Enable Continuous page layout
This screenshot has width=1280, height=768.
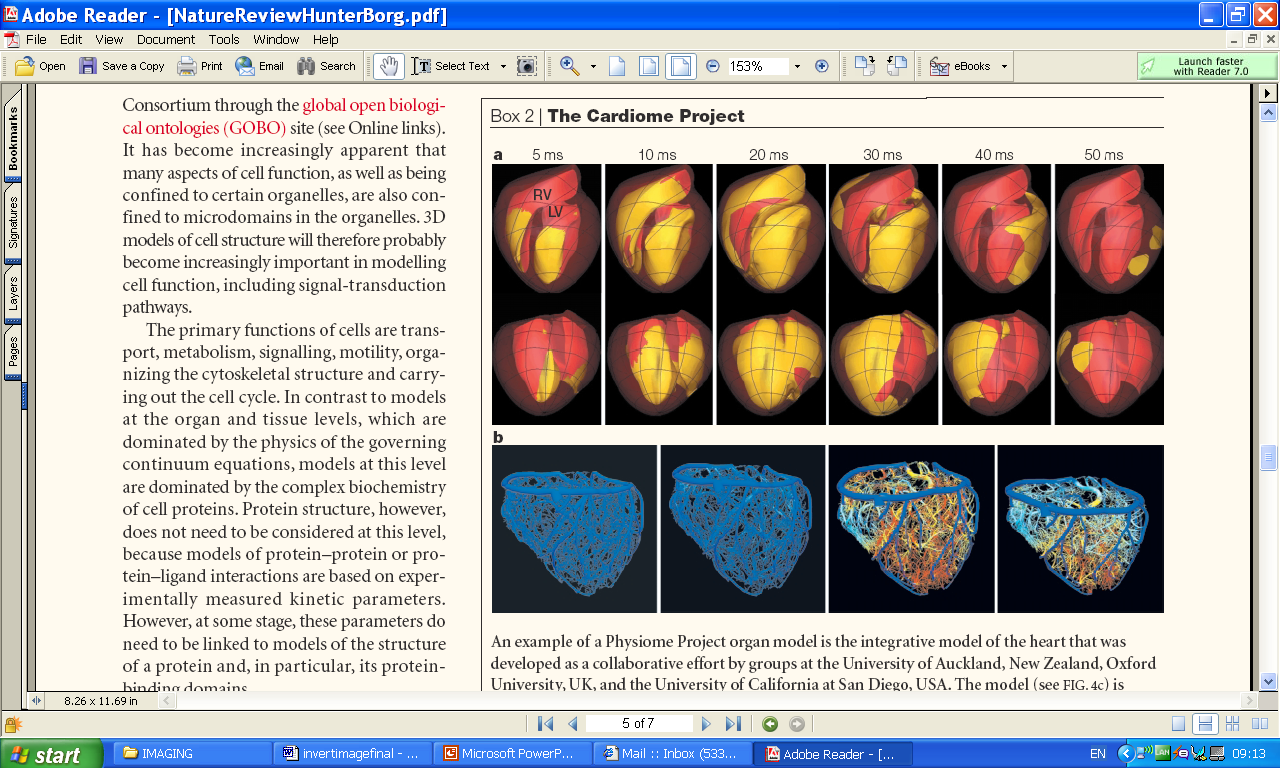coord(1205,724)
